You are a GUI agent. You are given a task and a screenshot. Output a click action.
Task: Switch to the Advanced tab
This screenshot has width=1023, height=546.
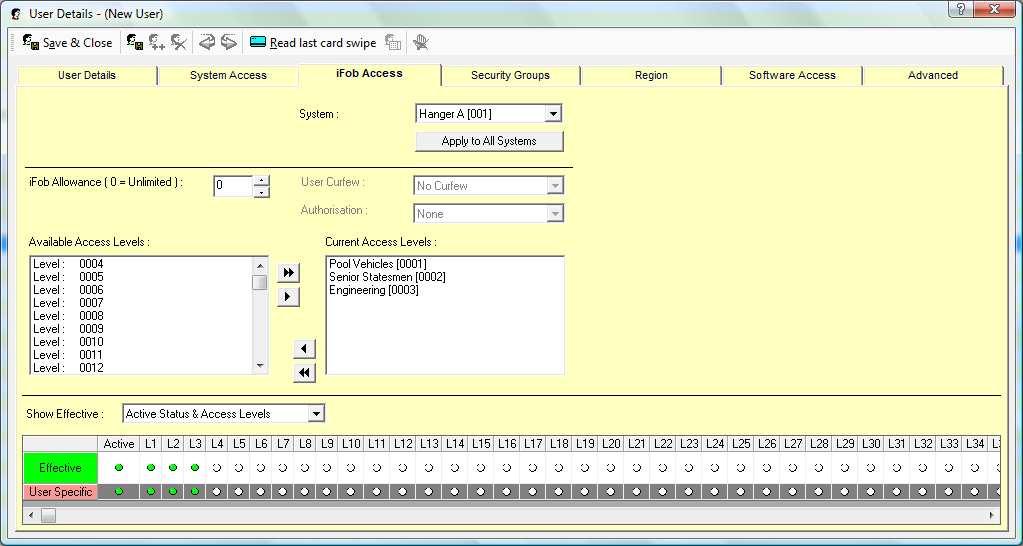933,75
